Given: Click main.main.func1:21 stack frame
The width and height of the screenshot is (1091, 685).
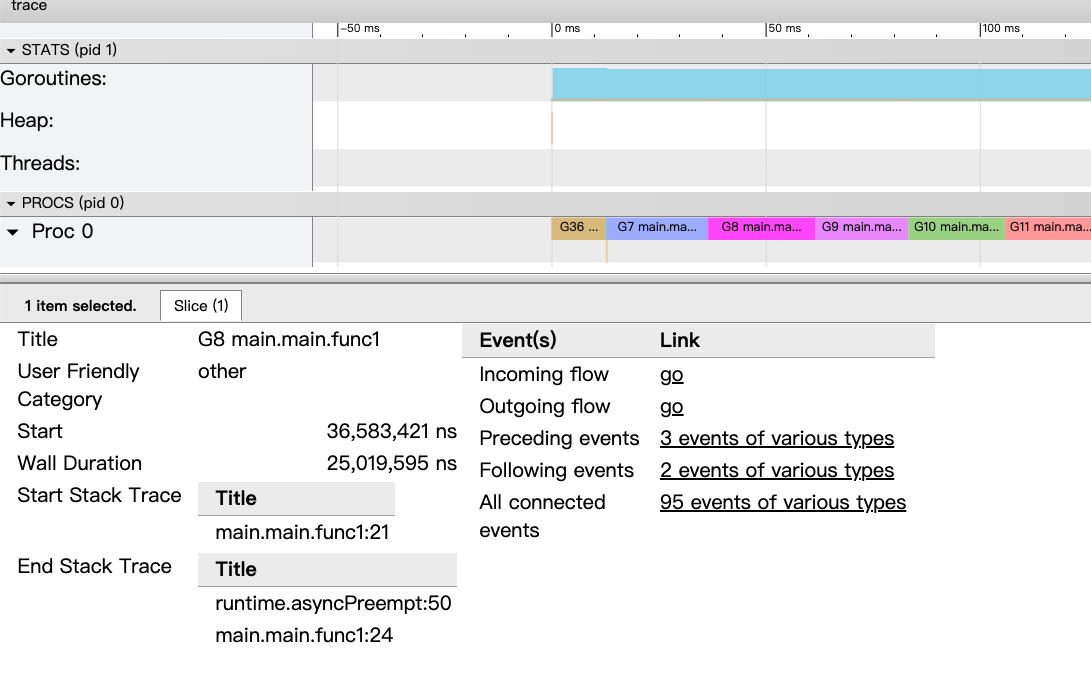Looking at the screenshot, I should (x=302, y=533).
